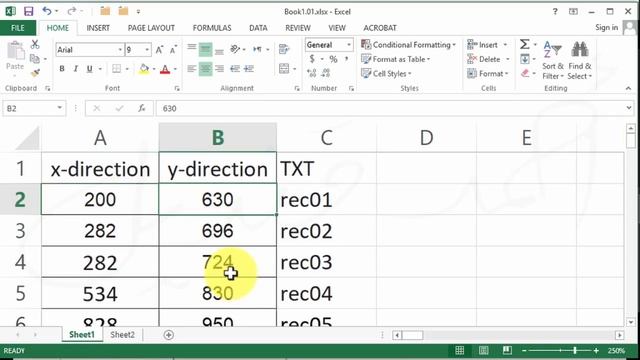
Task: Click the AutoSum sigma icon
Action: point(524,44)
